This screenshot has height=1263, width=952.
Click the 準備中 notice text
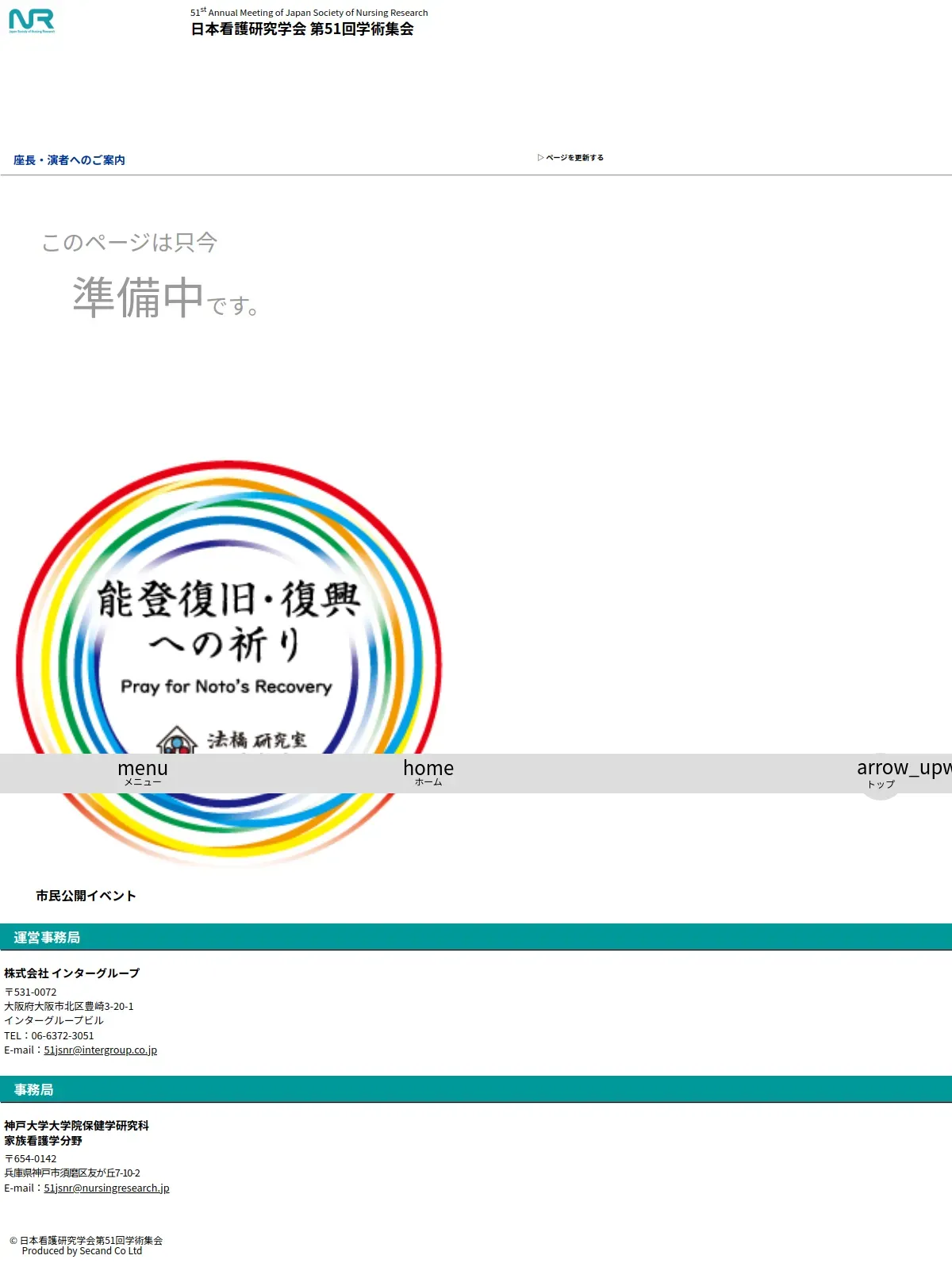[x=137, y=298]
